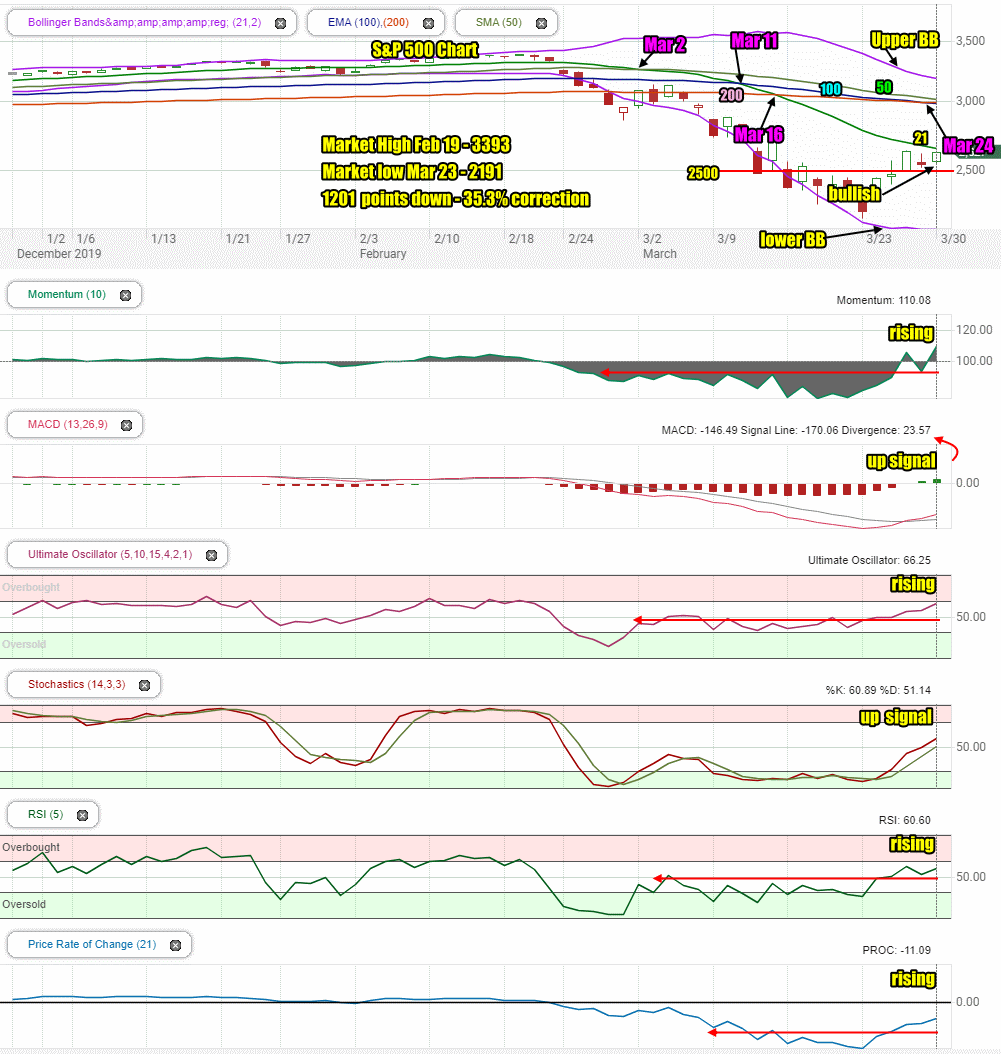Close the Ultimate Oscillator panel with its X
This screenshot has height=1054, width=1001.
tap(212, 555)
